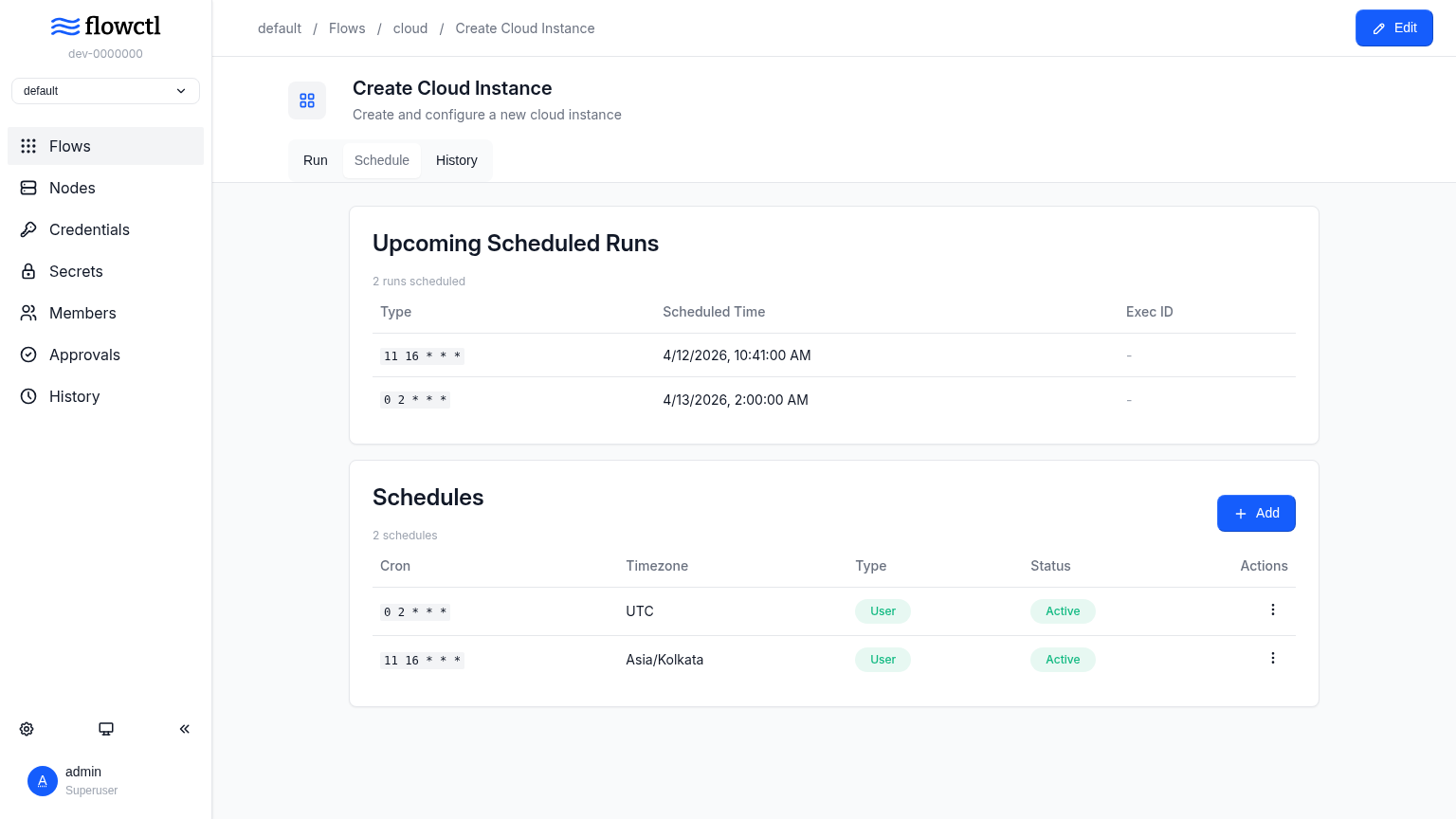This screenshot has height=819, width=1456.
Task: Click the flowctl logo
Action: (x=105, y=27)
